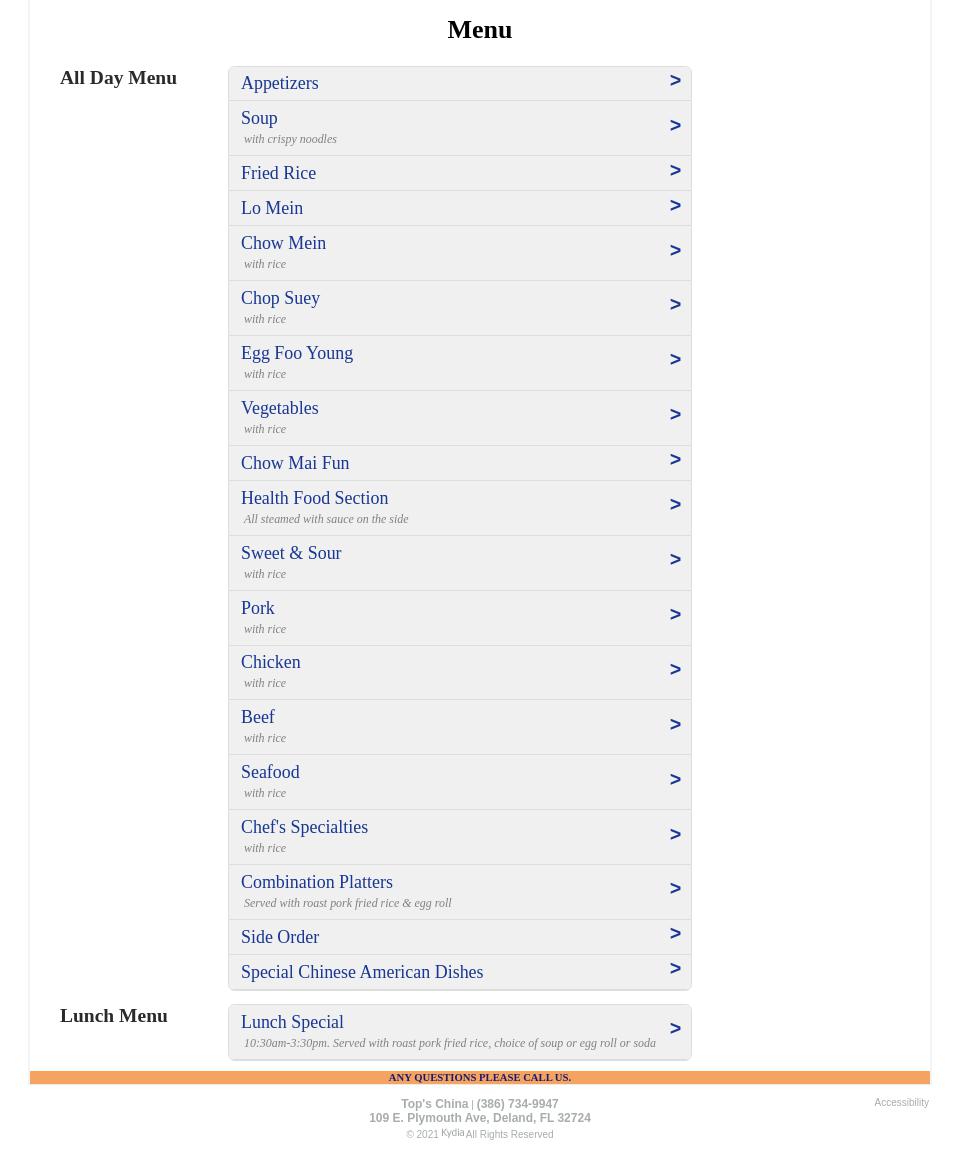Expand the Chop Suey chevron
Image resolution: width=960 pixels, height=1162 pixels.
675,305
